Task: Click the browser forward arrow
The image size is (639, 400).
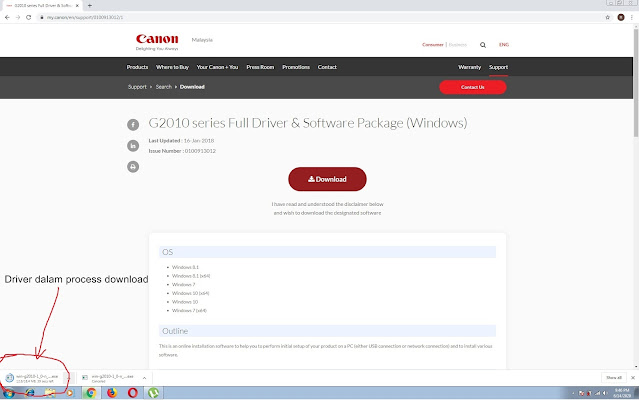Action: pos(18,17)
